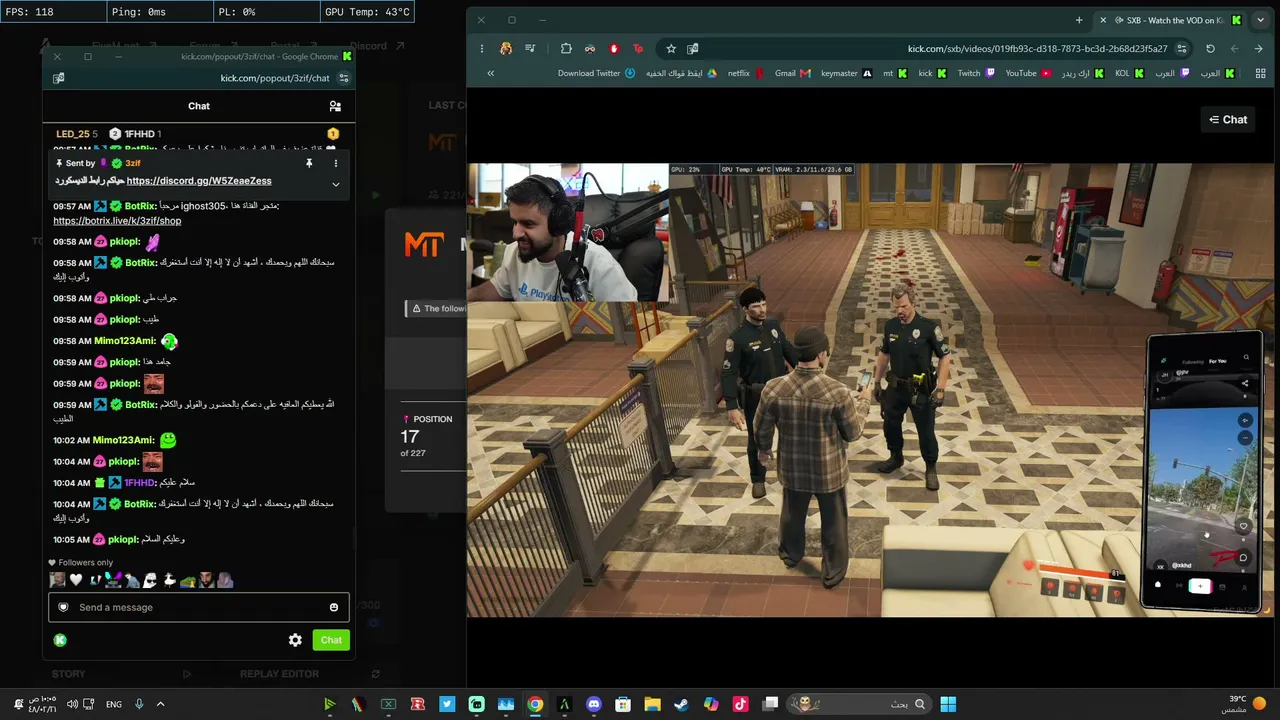Click the taskbar search box
Viewport: 1280px width, 720px height.
coord(859,704)
